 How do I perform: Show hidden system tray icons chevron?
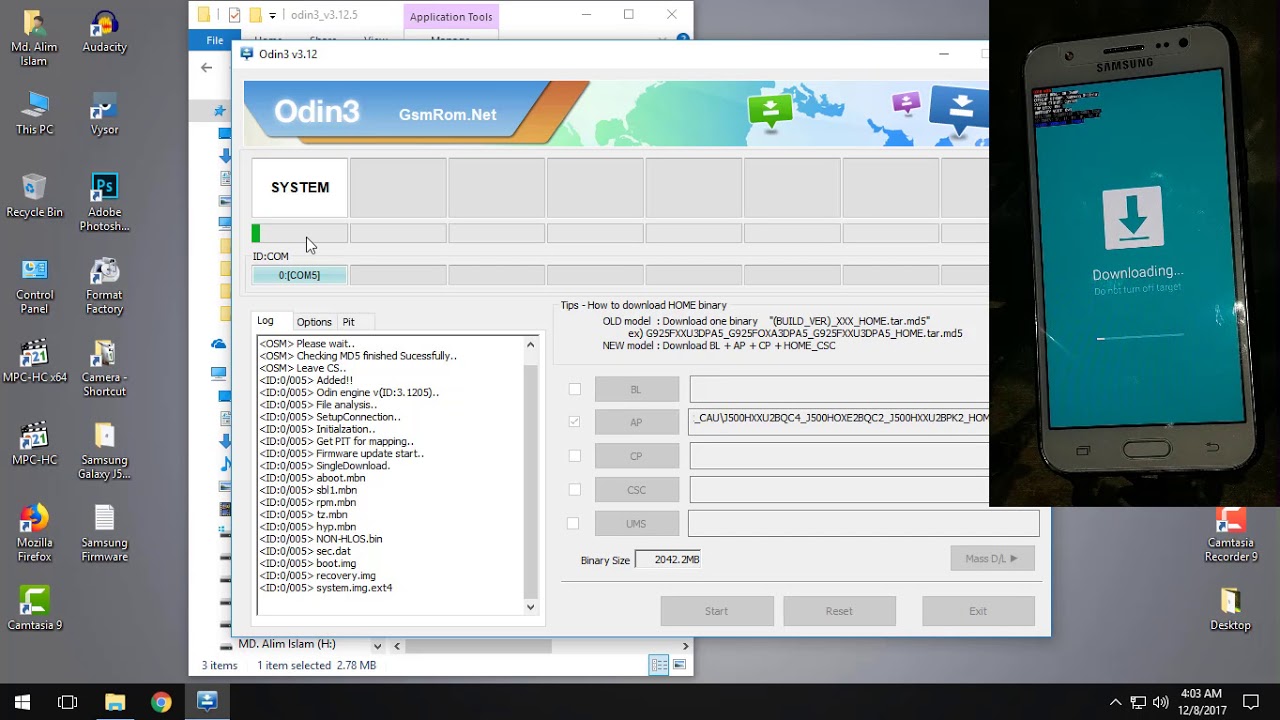(1116, 702)
